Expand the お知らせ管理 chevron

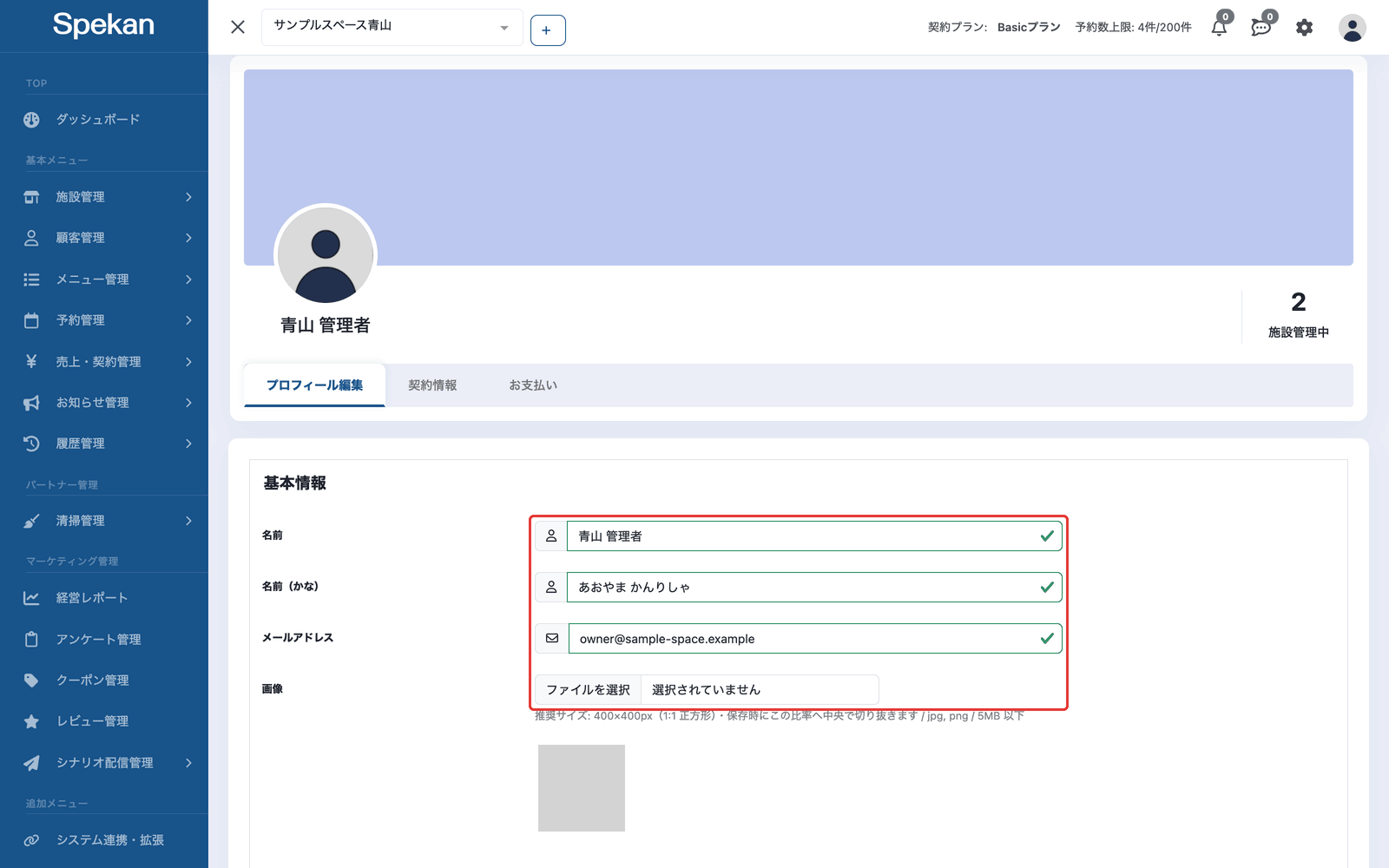[x=188, y=403]
